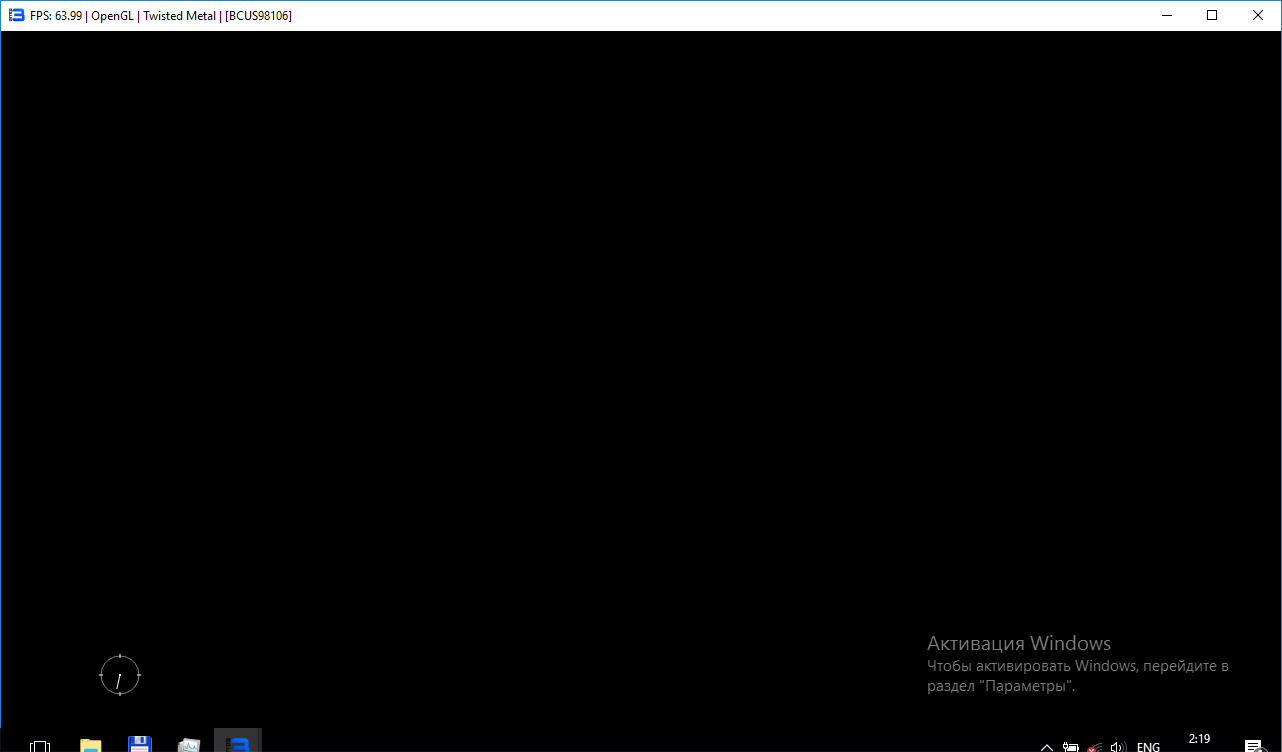Open the volume speaker control

click(x=1119, y=746)
